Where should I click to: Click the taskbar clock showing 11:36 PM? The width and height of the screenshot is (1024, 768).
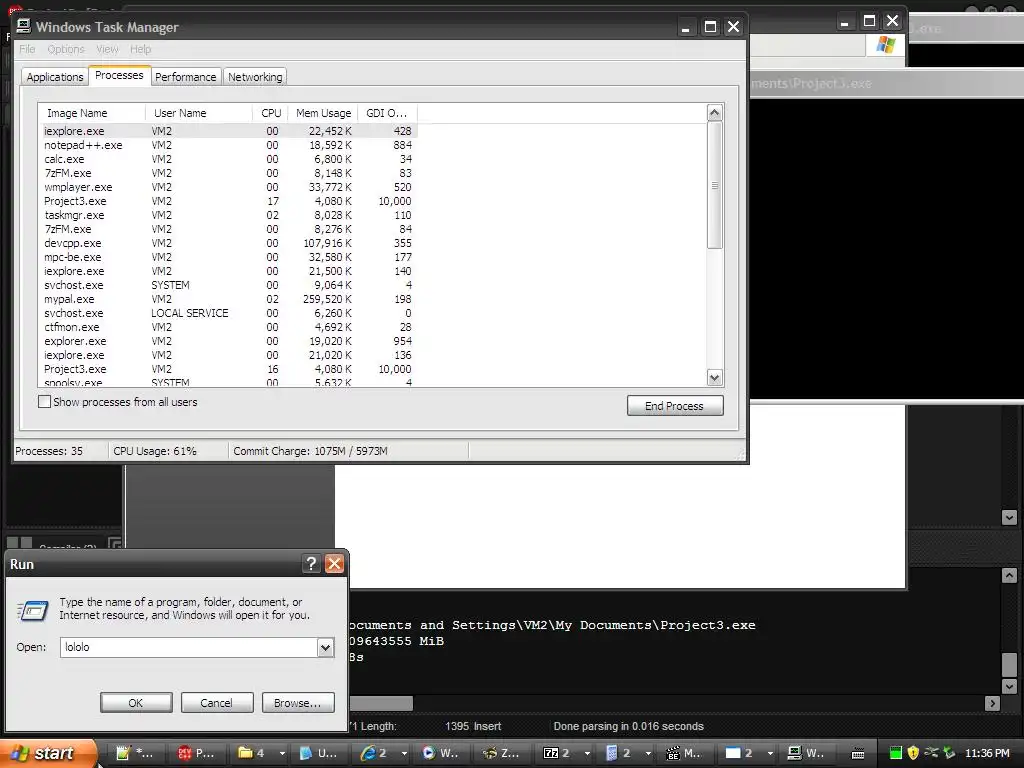click(987, 754)
